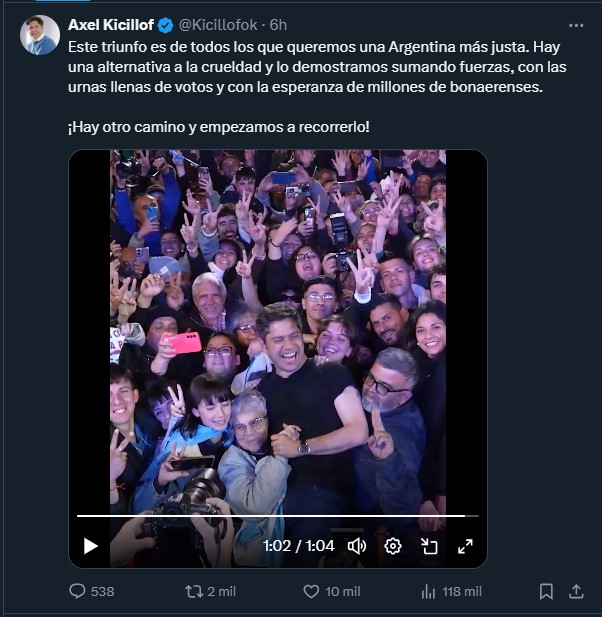Bookmark this tweet

(x=546, y=591)
